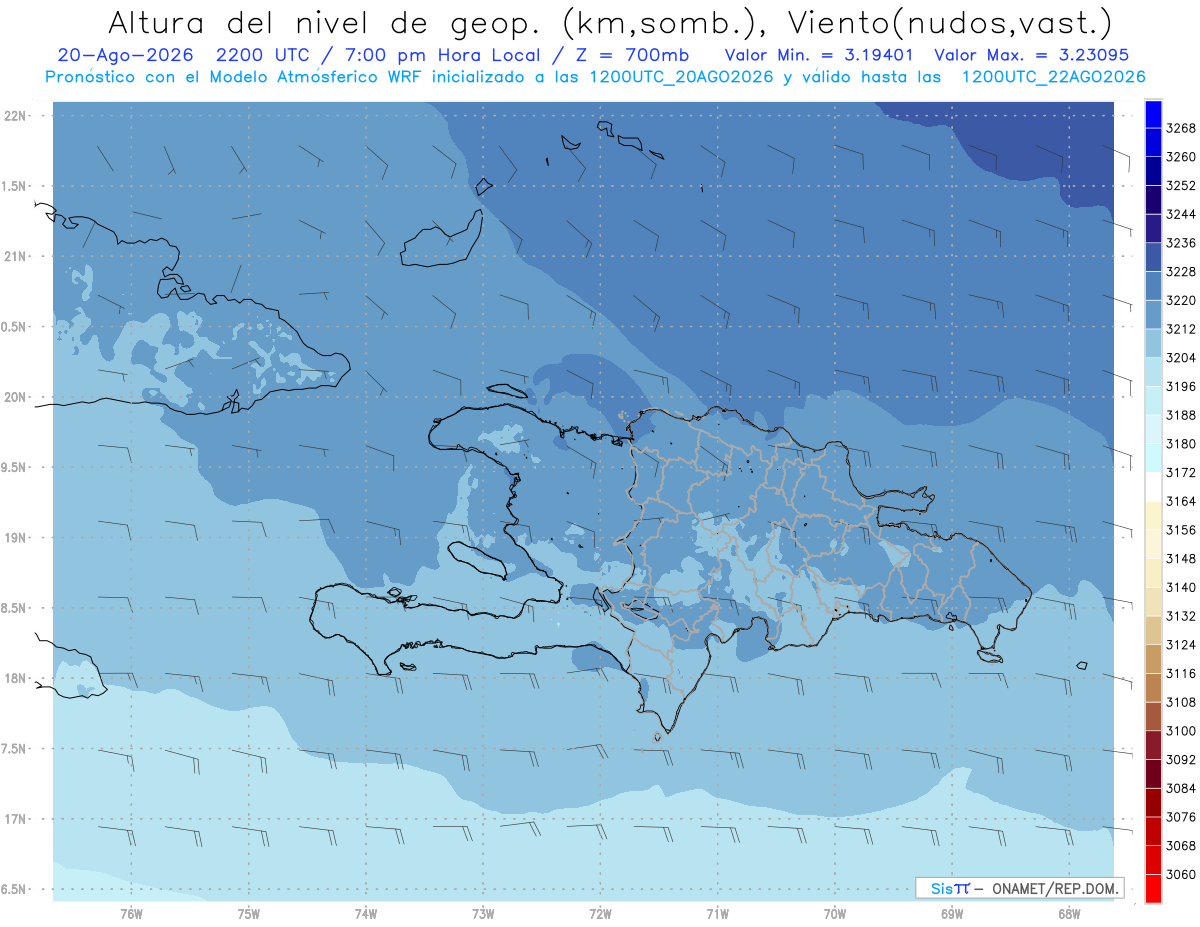1200x927 pixels.
Task: Click the '69W' longitude label
Action: tap(952, 914)
